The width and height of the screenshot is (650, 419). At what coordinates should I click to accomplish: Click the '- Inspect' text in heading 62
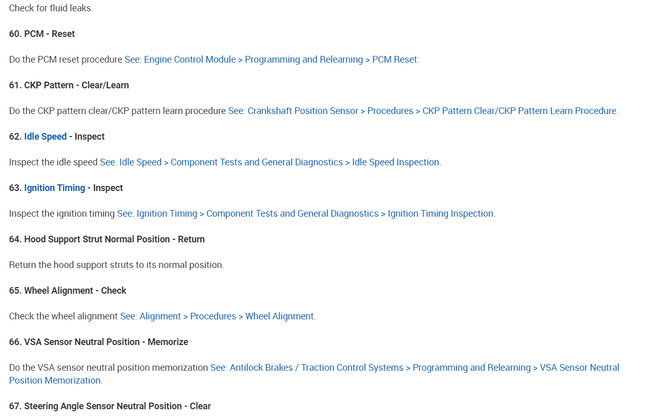pos(87,136)
